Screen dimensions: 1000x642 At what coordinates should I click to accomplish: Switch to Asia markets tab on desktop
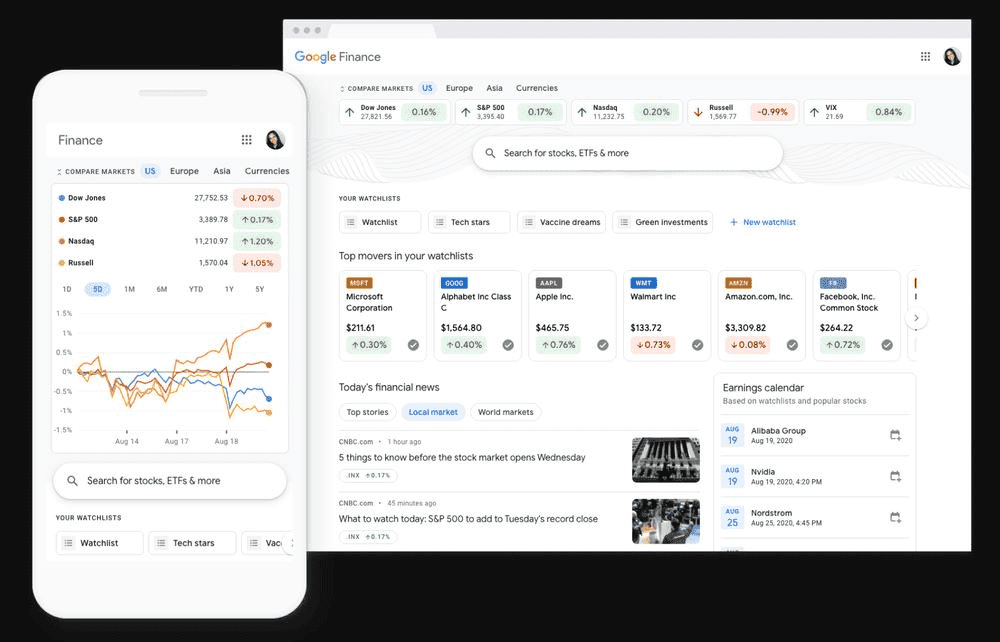point(494,88)
